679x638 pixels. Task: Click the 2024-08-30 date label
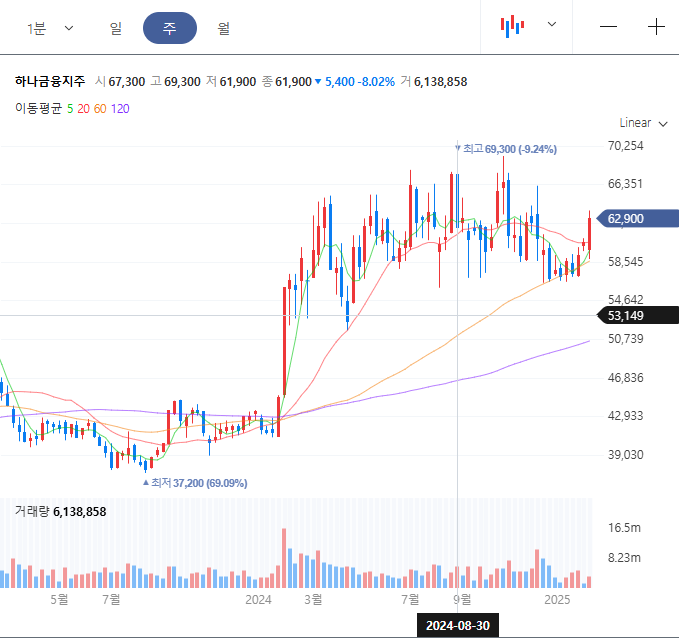click(x=458, y=625)
